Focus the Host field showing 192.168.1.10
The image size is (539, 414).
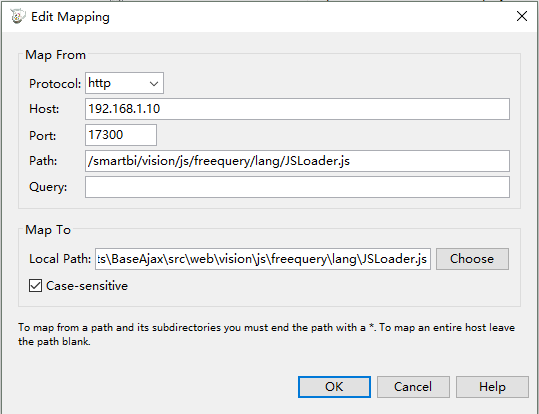pyautogui.click(x=297, y=109)
